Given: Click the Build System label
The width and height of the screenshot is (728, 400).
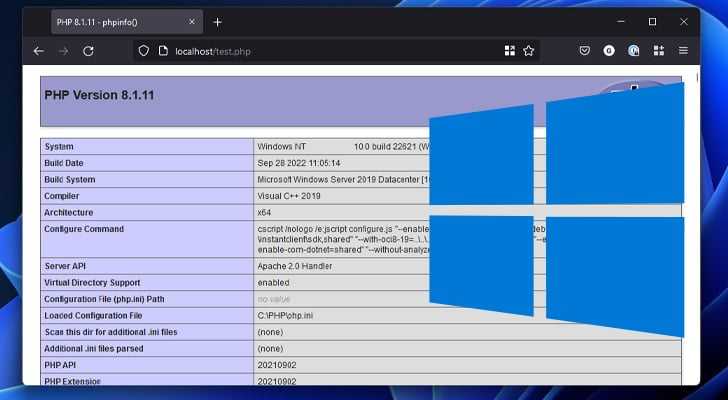Looking at the screenshot, I should coord(70,180).
